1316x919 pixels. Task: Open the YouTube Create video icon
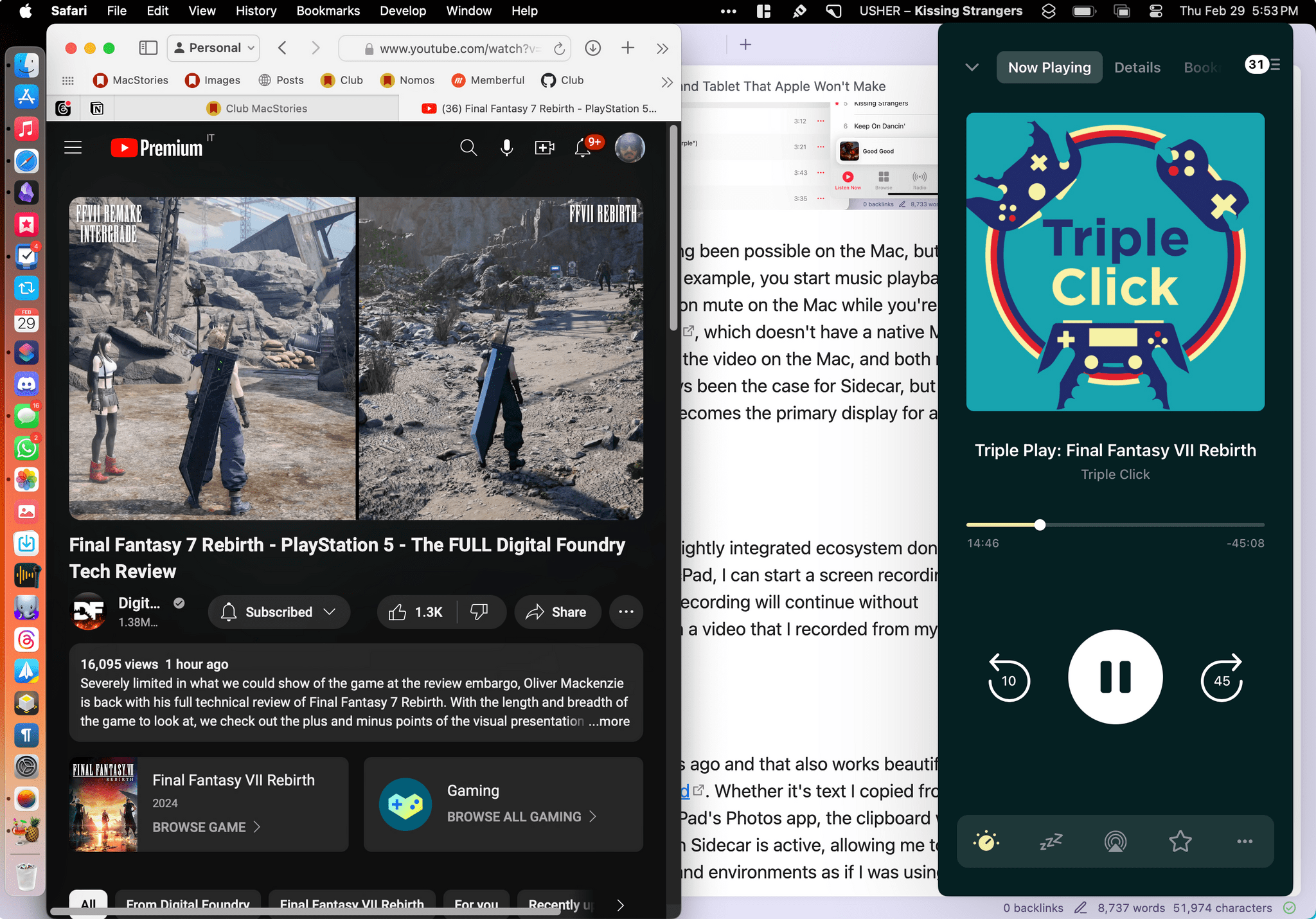pos(544,148)
